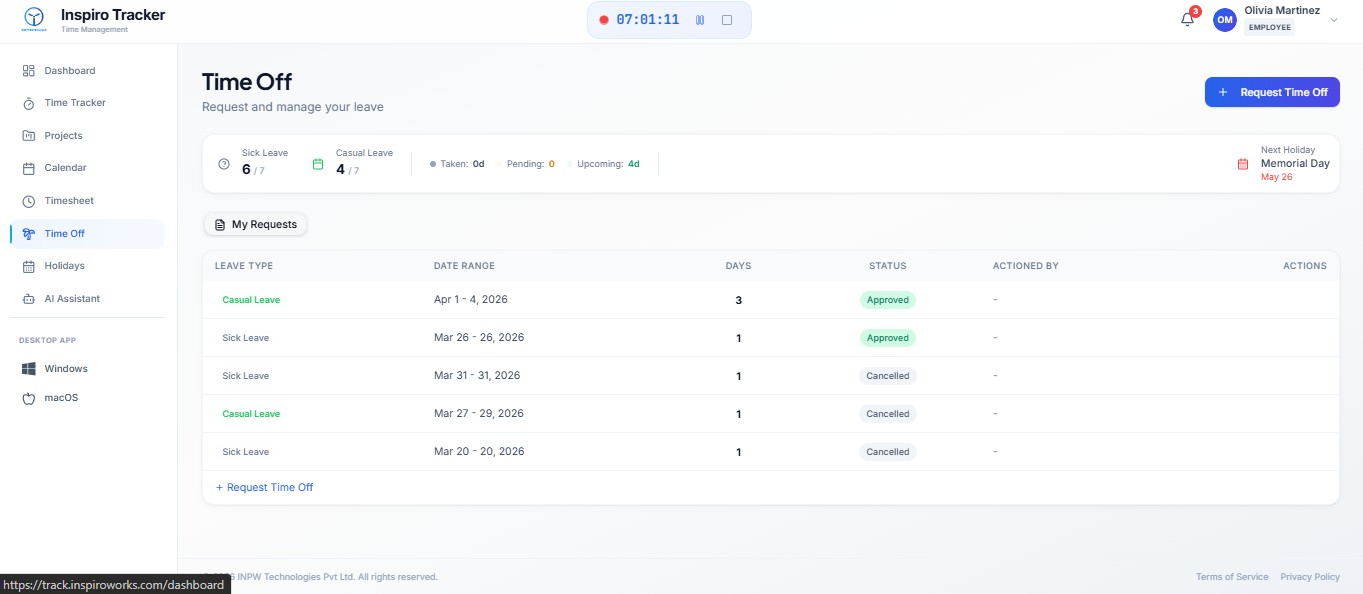
Task: Click the + Request Time Off link below the table
Action: click(265, 487)
